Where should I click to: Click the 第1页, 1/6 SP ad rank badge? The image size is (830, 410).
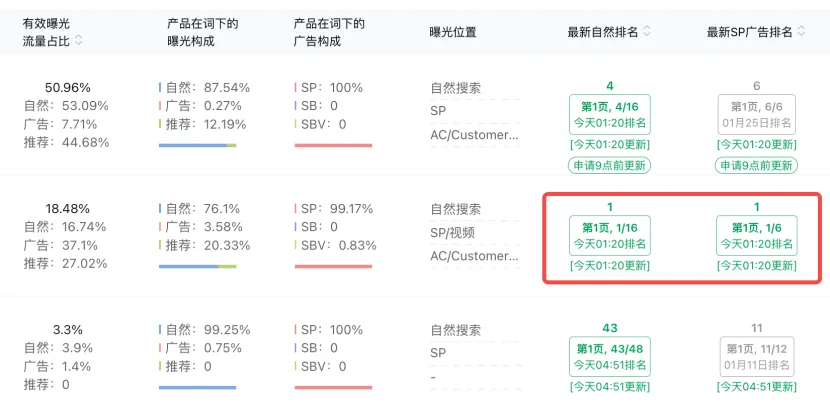tap(756, 236)
